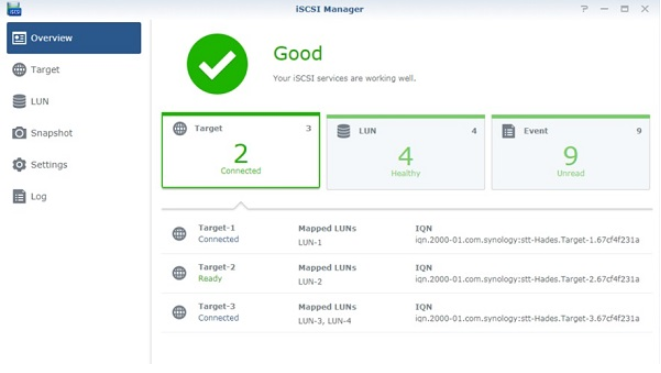The height and width of the screenshot is (373, 661).
Task: Click the Settings gear icon
Action: [x=19, y=164]
